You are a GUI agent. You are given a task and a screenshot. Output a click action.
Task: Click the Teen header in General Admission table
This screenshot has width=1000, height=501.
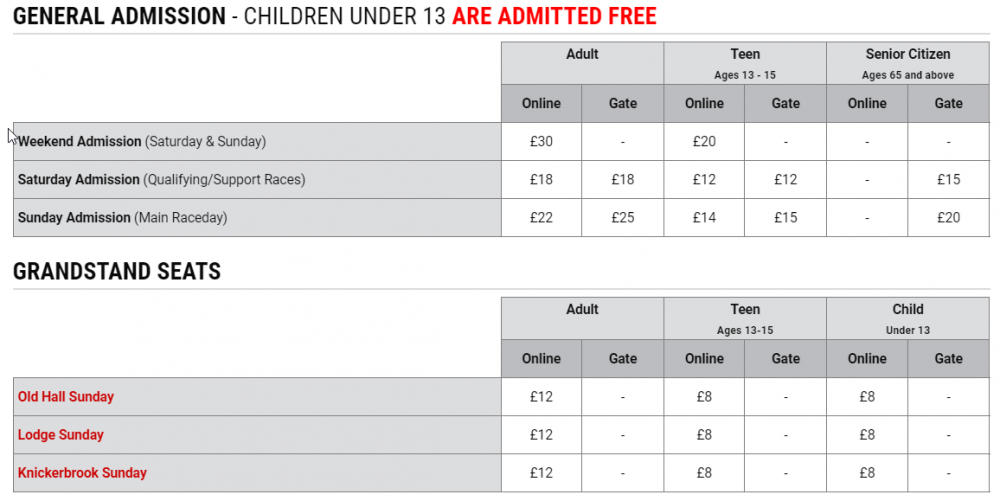pos(745,54)
